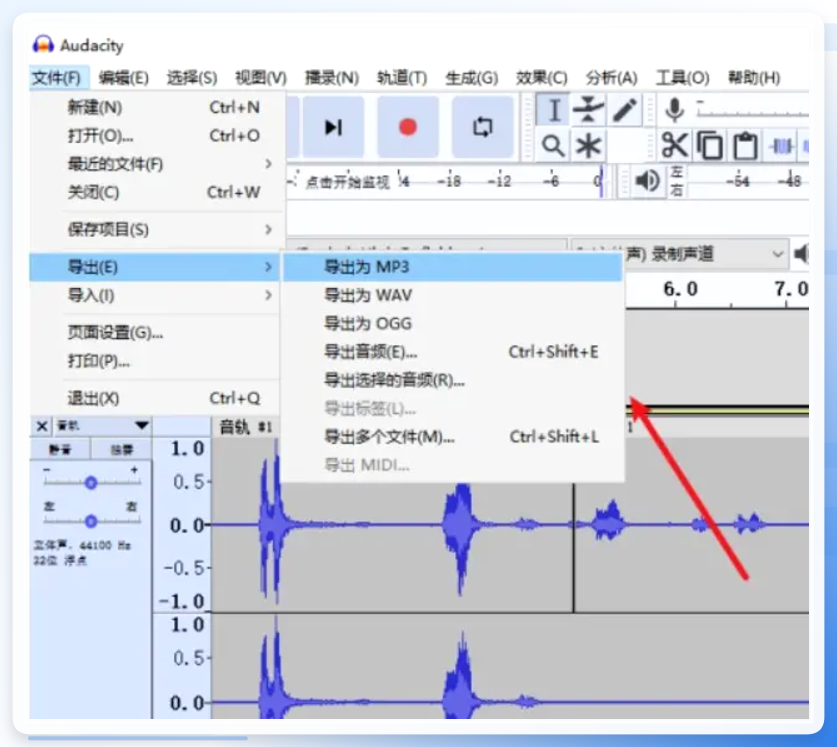The width and height of the screenshot is (837, 747).
Task: Click the 音轨 #1 clip title
Action: (246, 427)
